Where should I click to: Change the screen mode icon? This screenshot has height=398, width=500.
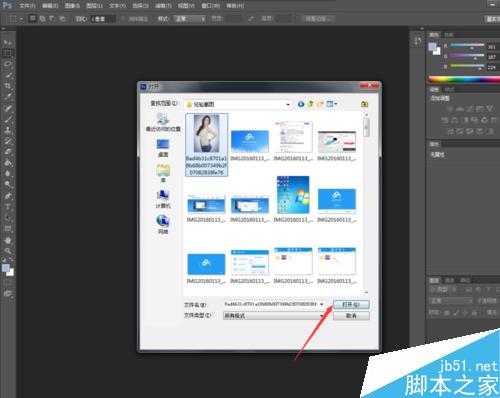point(8,294)
